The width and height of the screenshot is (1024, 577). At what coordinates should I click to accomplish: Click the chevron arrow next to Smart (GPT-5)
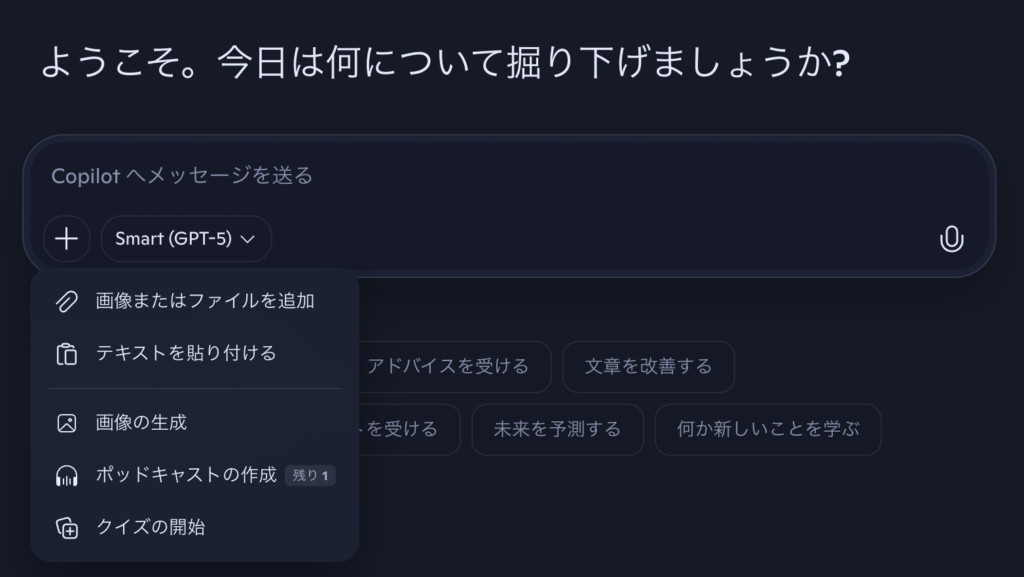tap(249, 240)
